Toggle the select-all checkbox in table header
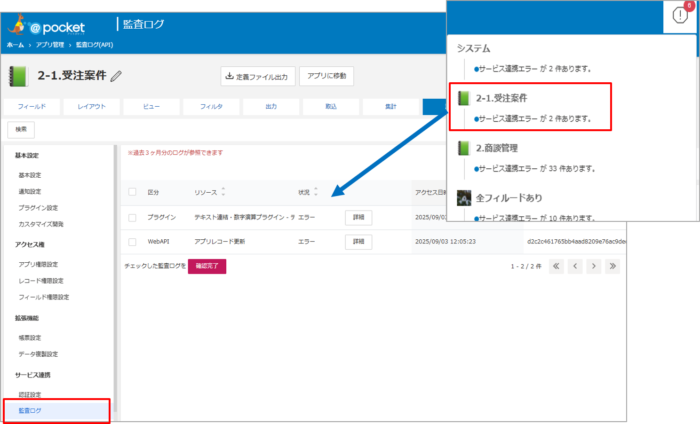Viewport: 700px width, 424px height. 133,191
